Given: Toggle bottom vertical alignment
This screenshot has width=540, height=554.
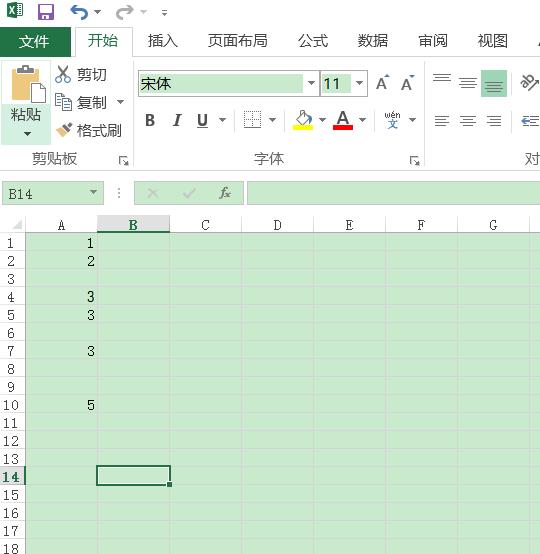Looking at the screenshot, I should coord(494,83).
